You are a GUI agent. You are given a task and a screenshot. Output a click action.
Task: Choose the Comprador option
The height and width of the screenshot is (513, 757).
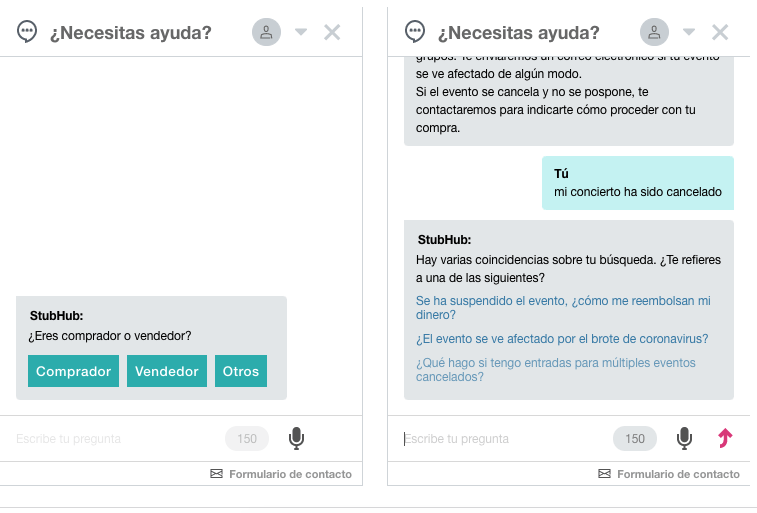tap(73, 371)
